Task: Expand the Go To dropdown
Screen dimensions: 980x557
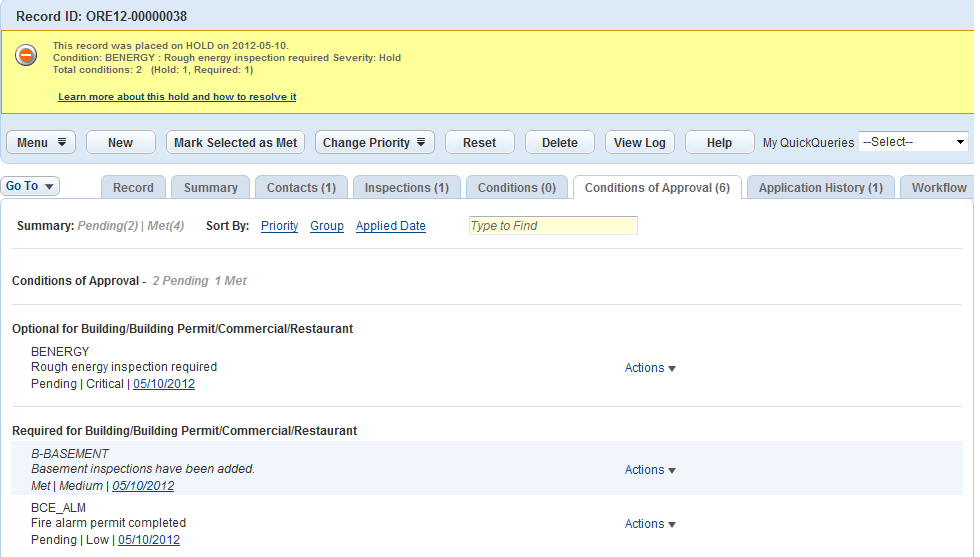Action: click(31, 186)
